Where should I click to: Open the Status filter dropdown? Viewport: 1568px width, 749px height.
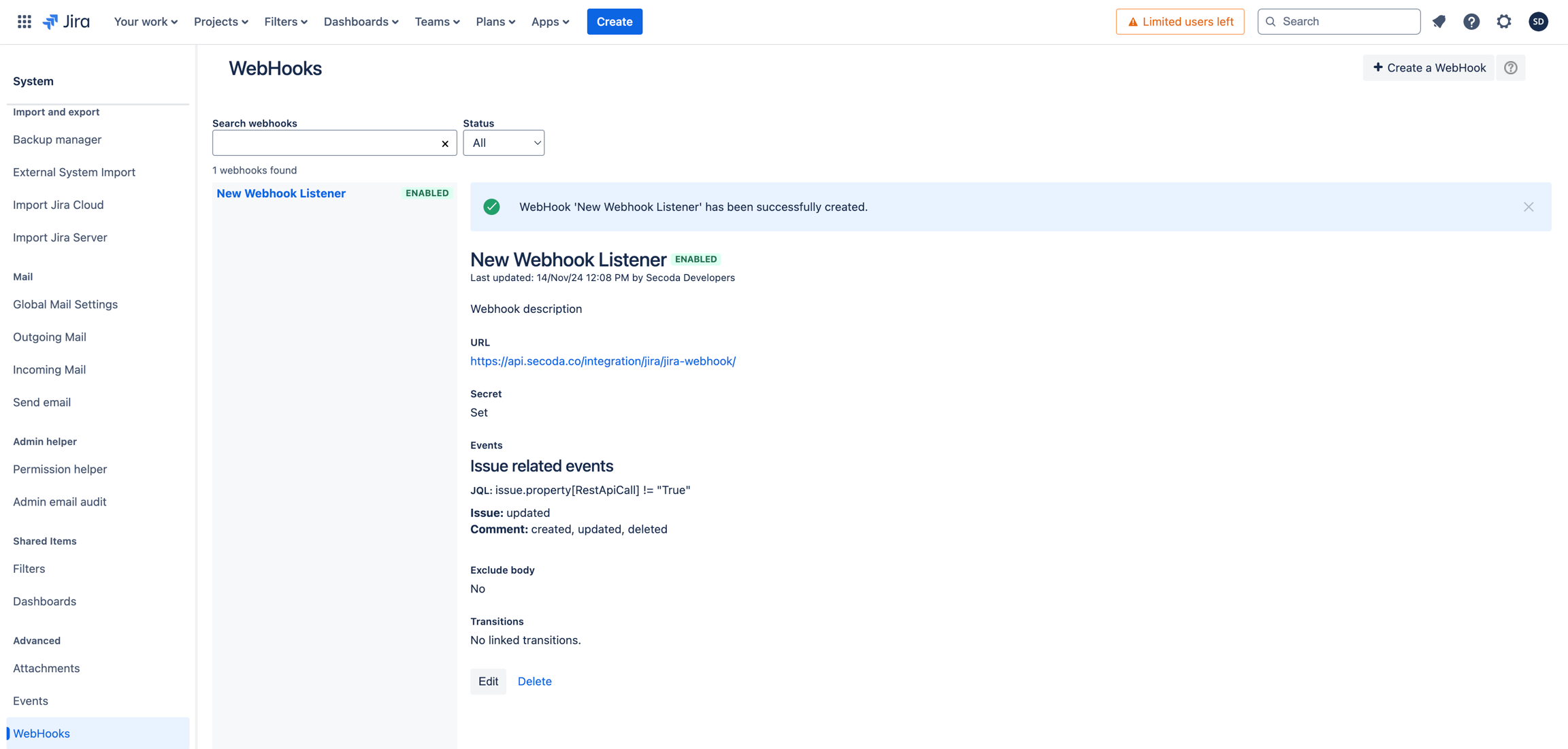(x=504, y=143)
